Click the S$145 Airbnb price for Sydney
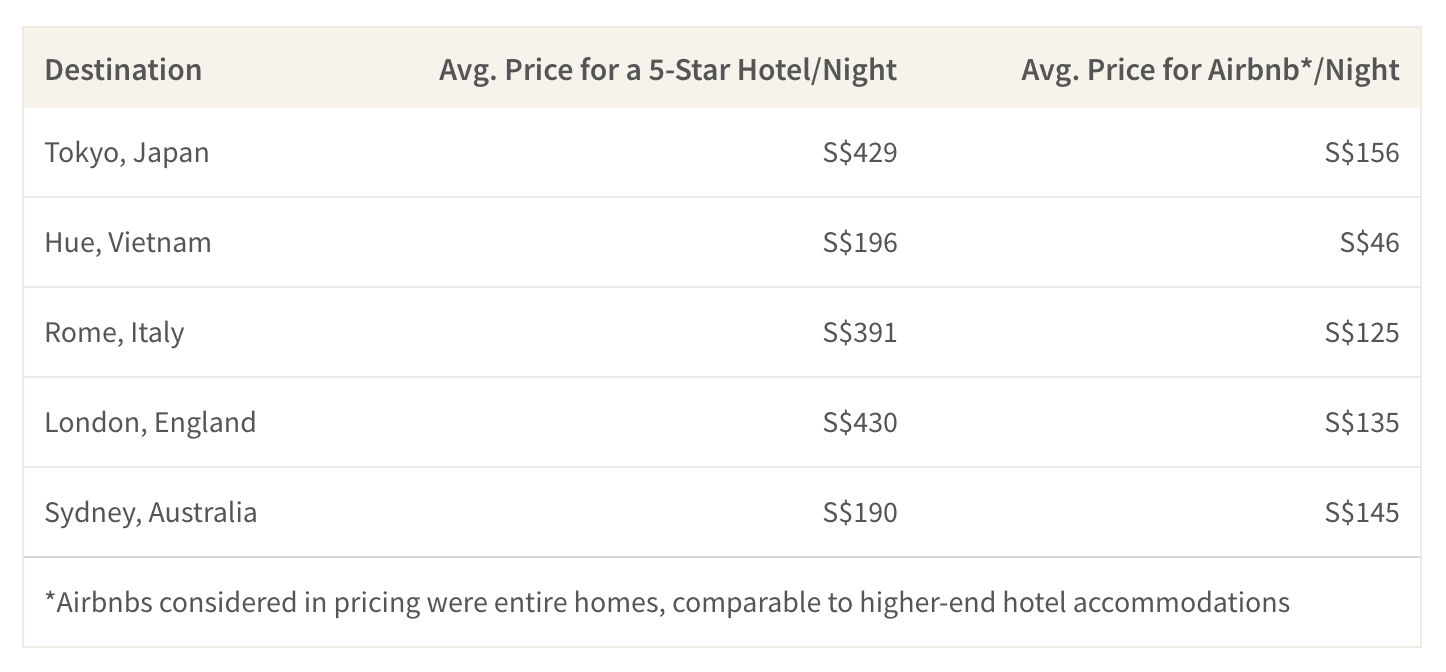Screen dimensions: 1446x672 pyautogui.click(x=1362, y=513)
